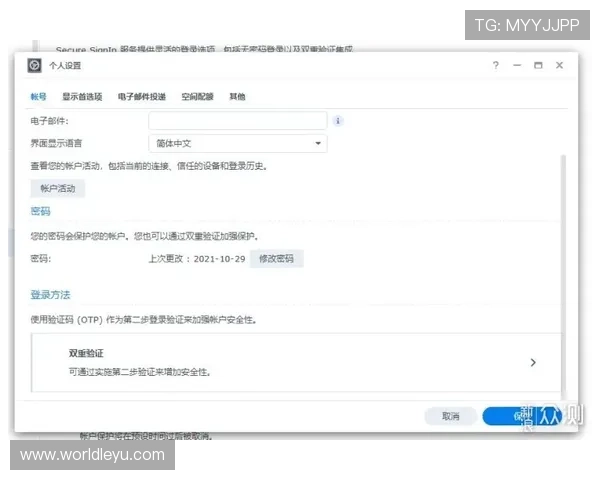The height and width of the screenshot is (480, 600).
Task: Focus the 电子邮件 input field
Action: click(x=238, y=121)
